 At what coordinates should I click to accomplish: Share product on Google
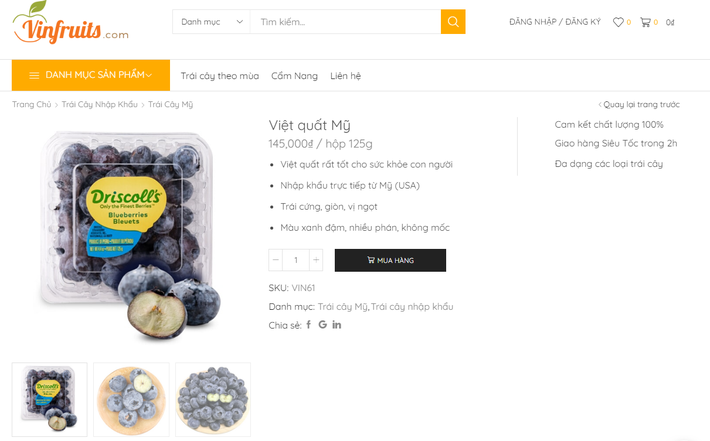(x=323, y=325)
